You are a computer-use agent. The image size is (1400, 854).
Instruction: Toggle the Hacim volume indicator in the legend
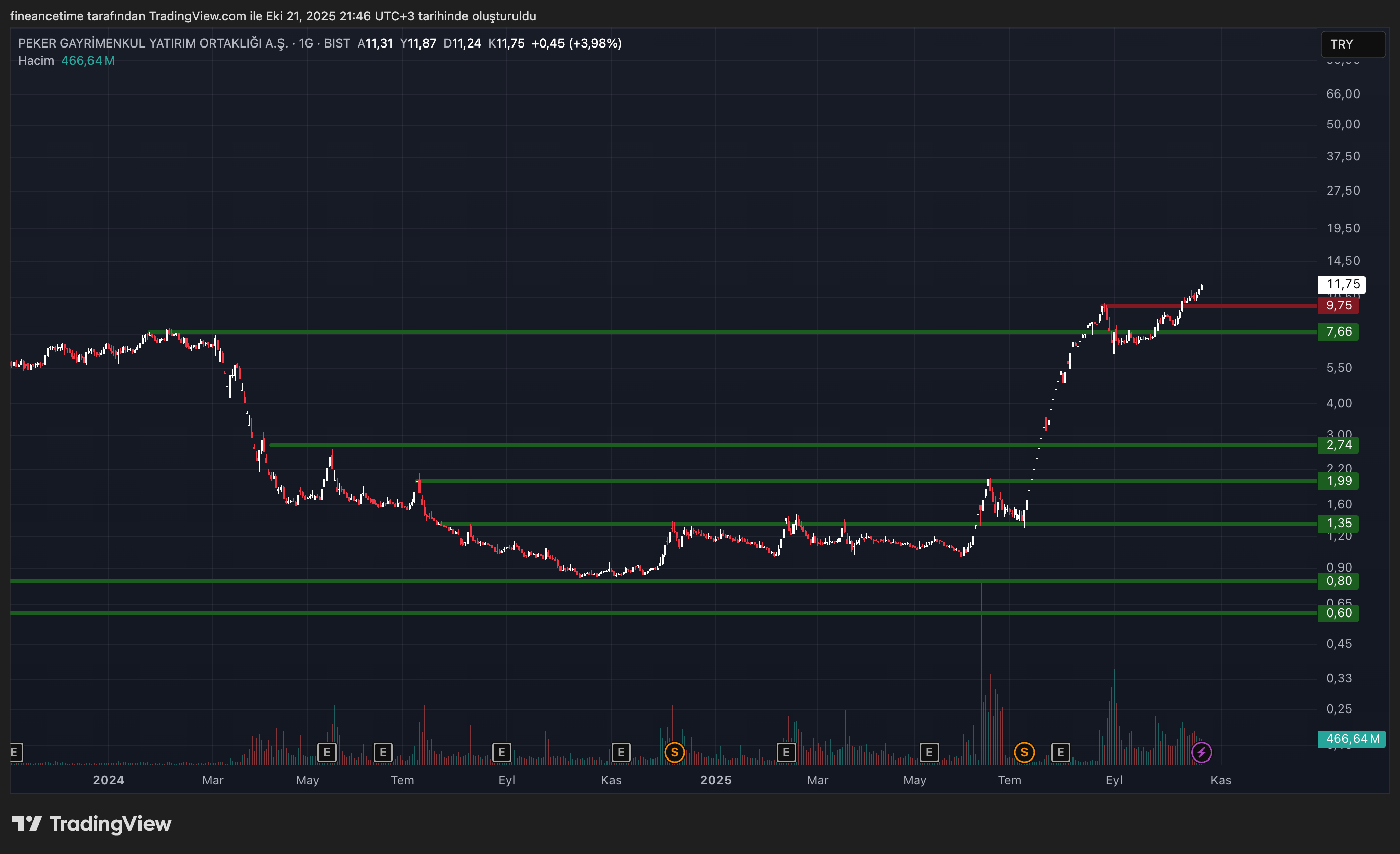36,60
